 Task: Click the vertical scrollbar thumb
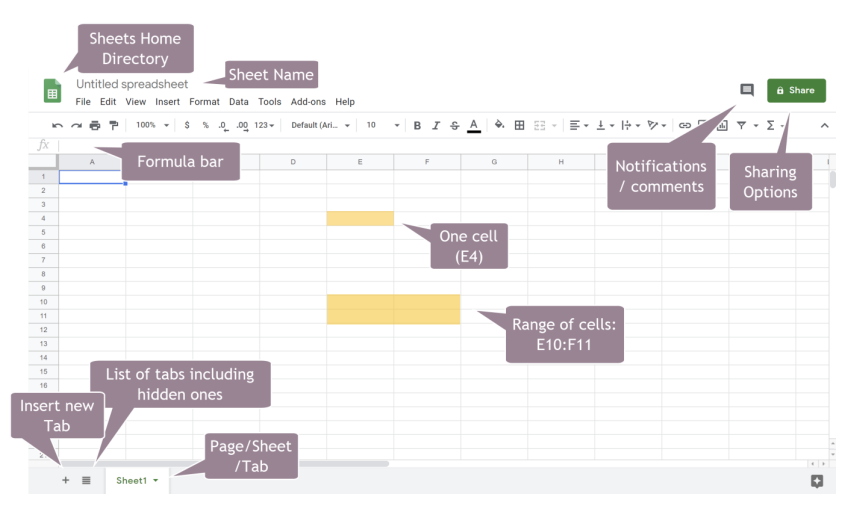[832, 179]
